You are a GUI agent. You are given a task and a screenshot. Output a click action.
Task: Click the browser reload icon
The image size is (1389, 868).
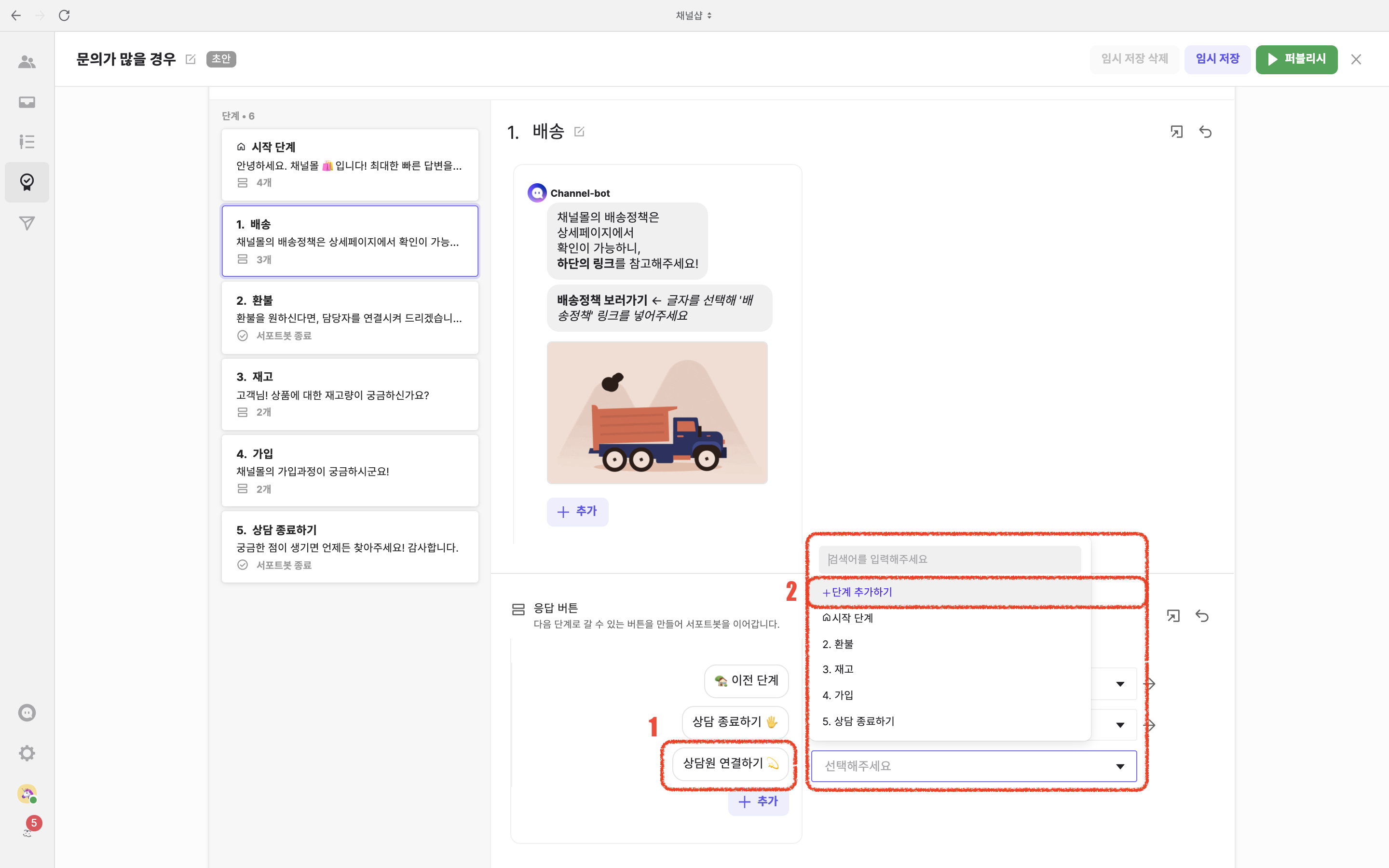point(64,15)
